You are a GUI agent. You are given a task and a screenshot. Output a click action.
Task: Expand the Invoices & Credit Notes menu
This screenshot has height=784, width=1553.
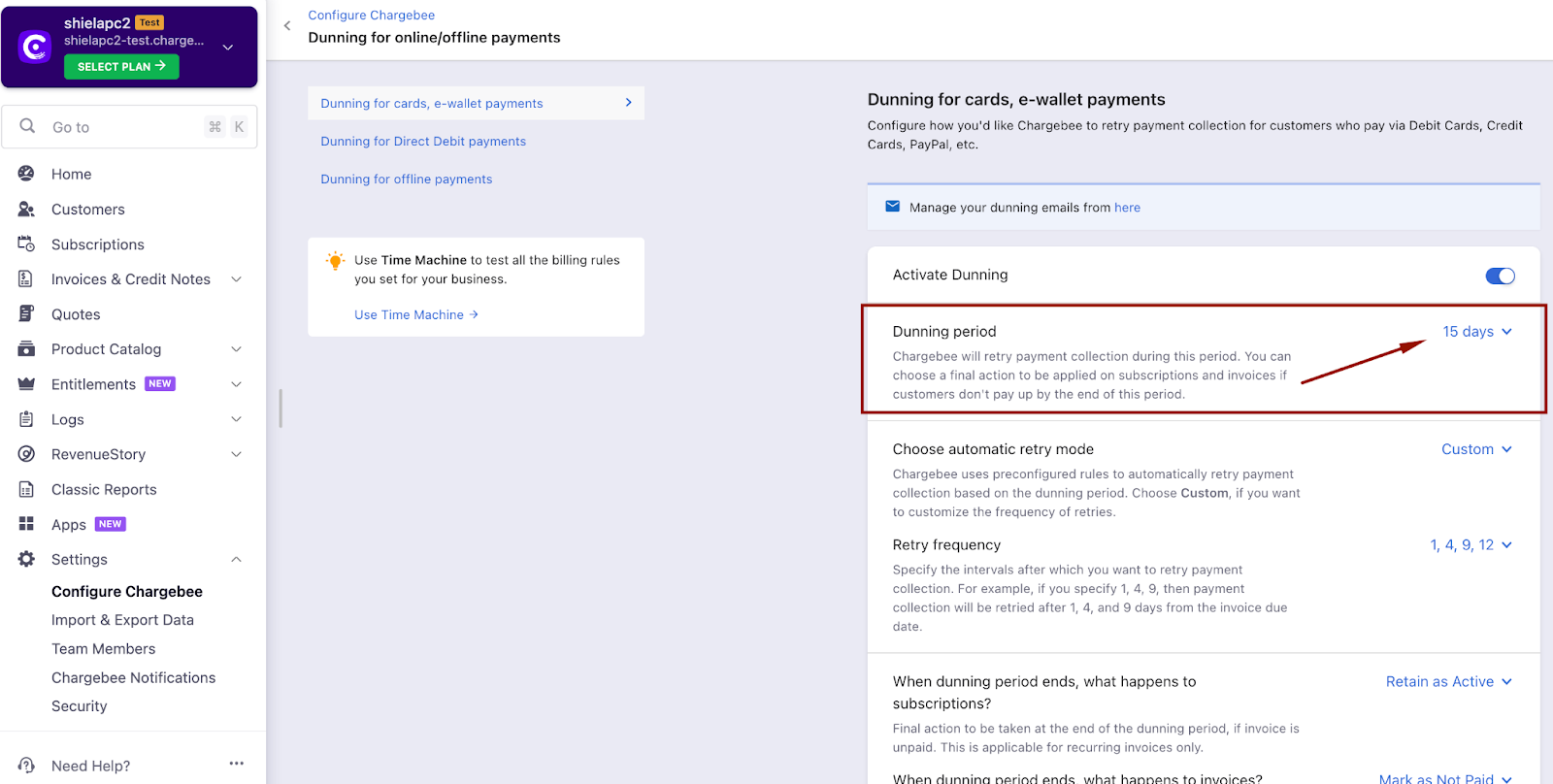click(236, 279)
